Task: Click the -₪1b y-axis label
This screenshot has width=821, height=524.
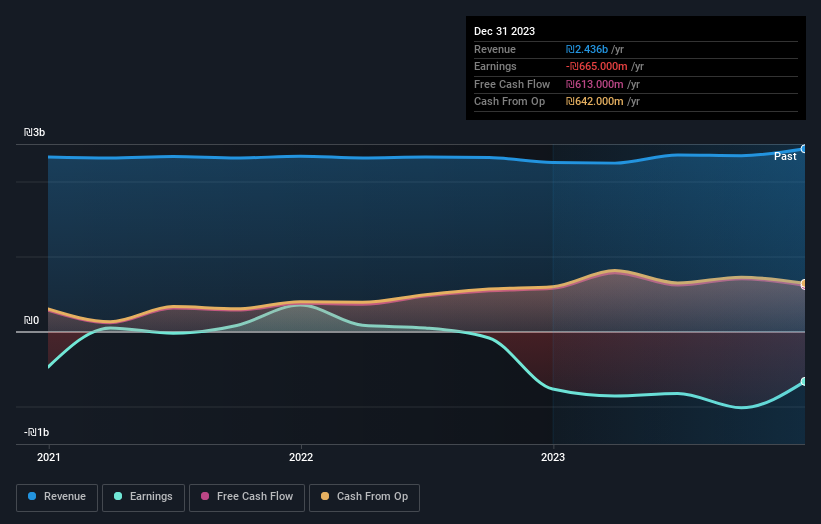Action: coord(37,432)
